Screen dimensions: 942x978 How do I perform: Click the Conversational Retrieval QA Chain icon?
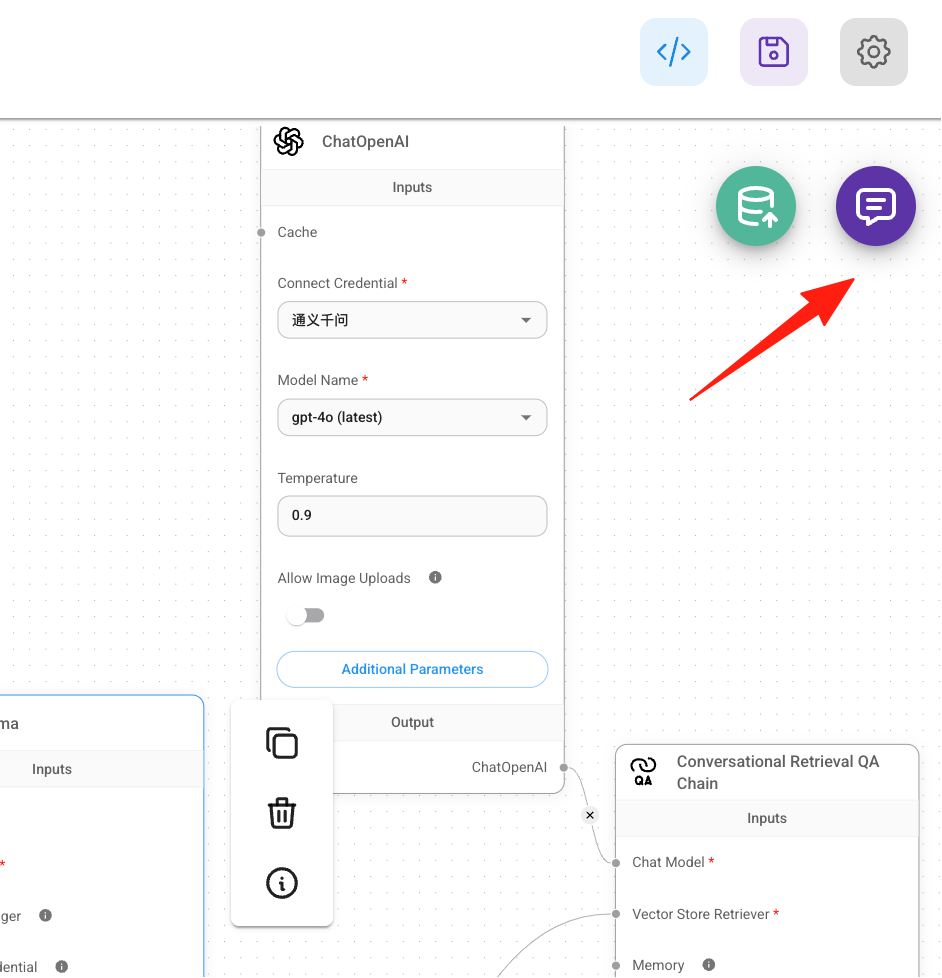pos(643,772)
